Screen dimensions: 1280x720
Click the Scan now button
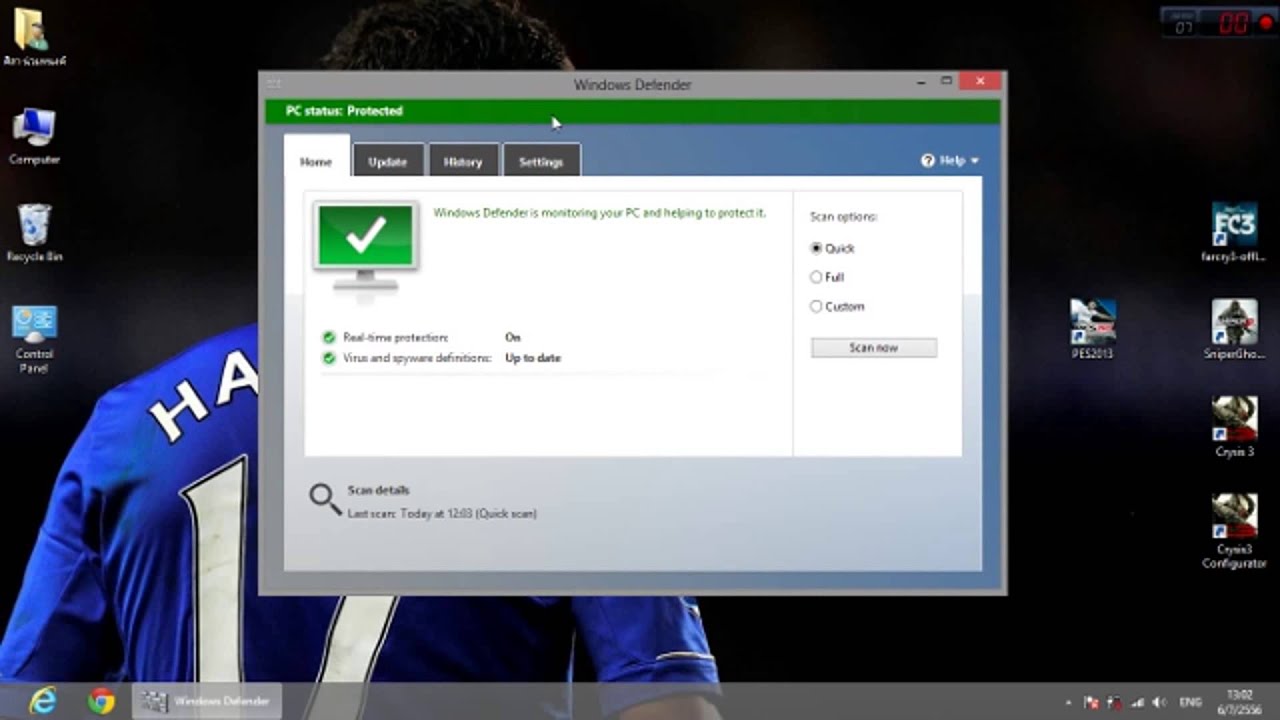(x=874, y=348)
